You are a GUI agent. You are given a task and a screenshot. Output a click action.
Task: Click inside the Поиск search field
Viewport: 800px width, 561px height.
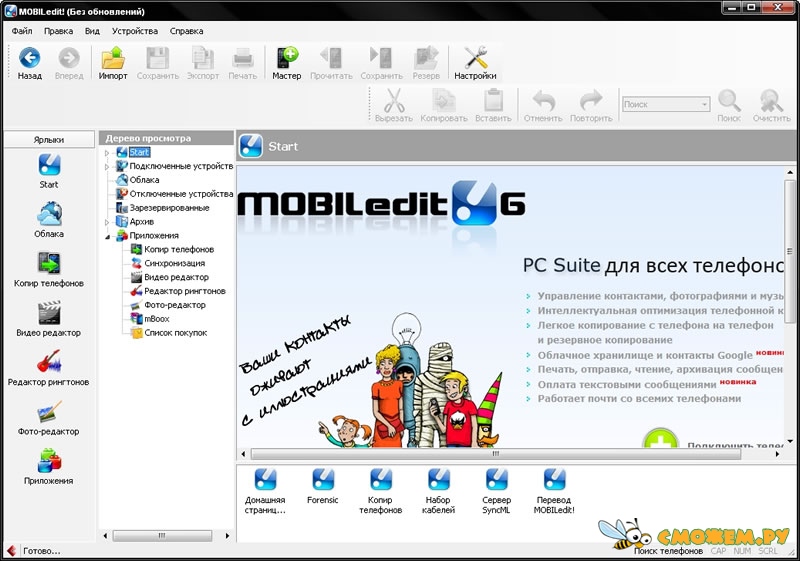tap(660, 104)
